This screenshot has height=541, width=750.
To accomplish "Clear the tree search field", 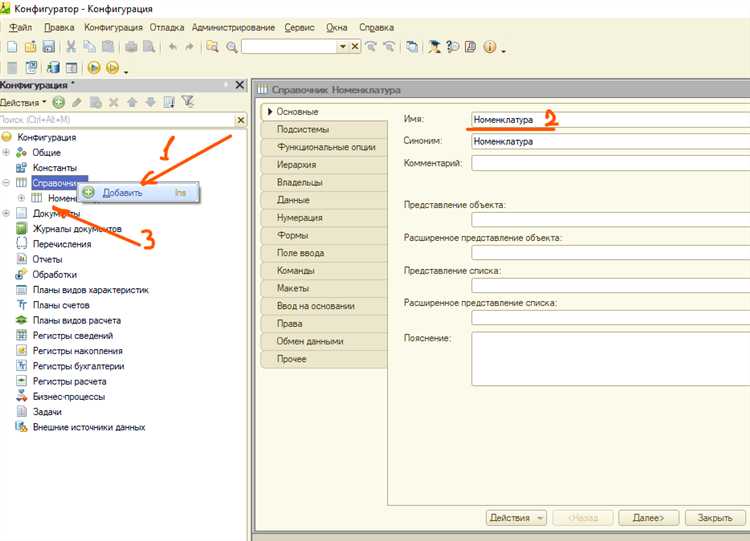I will pos(241,120).
